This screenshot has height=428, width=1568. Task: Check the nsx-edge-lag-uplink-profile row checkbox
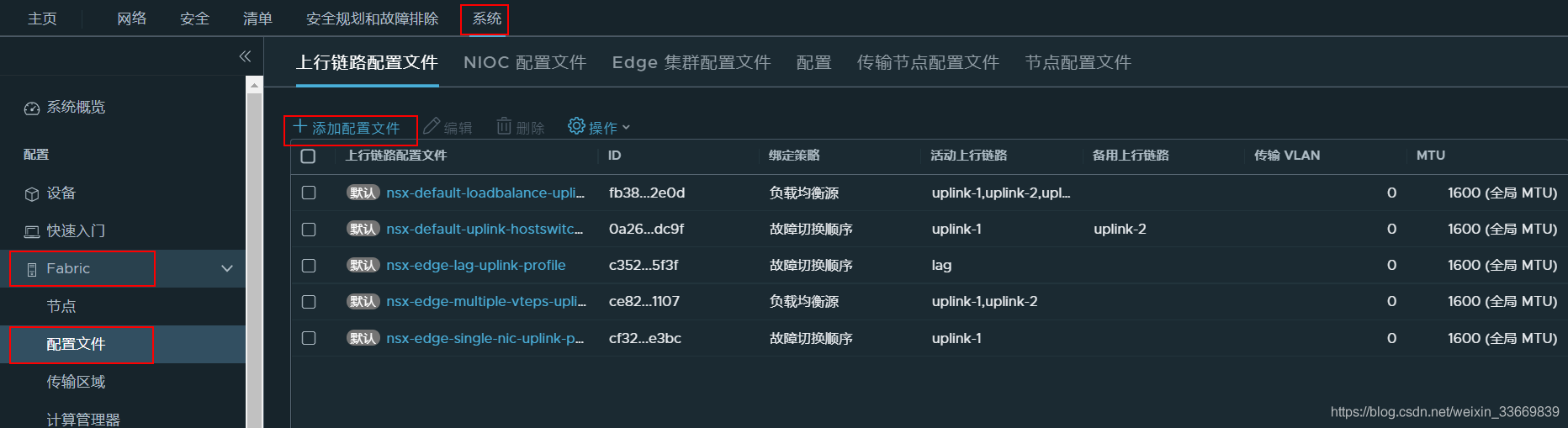click(x=309, y=266)
